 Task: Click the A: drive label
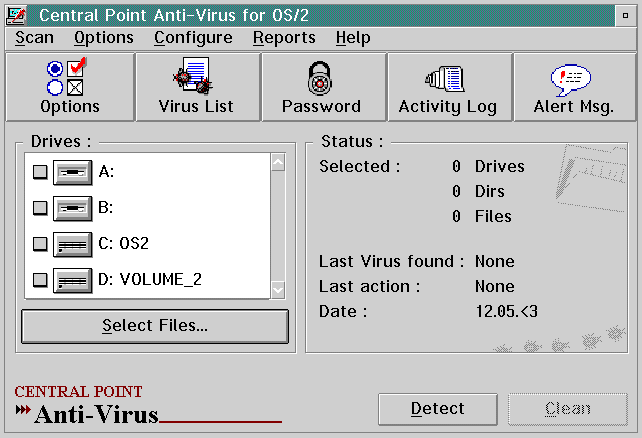106,172
